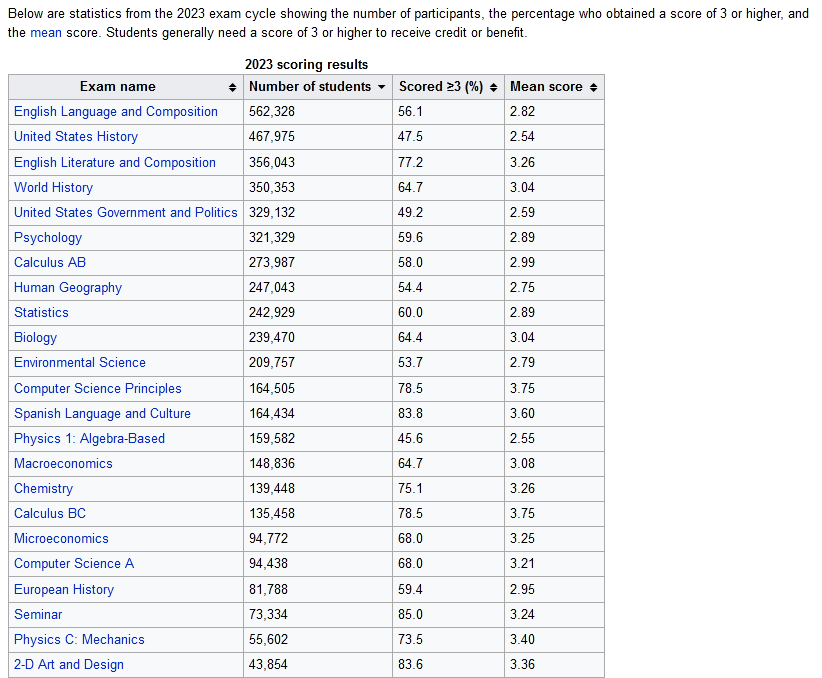822x678 pixels.
Task: Open Spanish Language and Culture link
Action: tap(102, 414)
